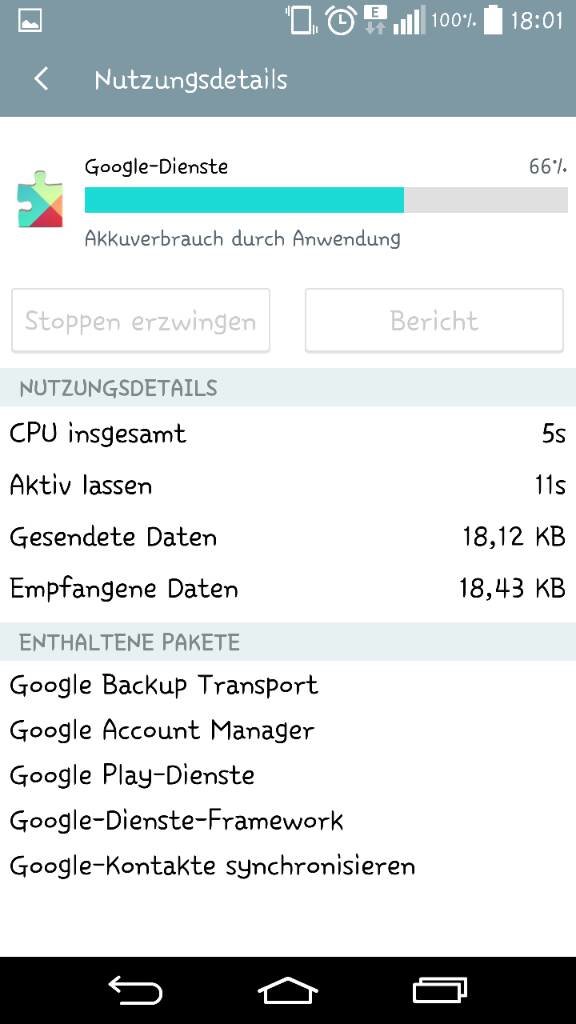Tap the Stoppen erzwingen button

pyautogui.click(x=140, y=321)
